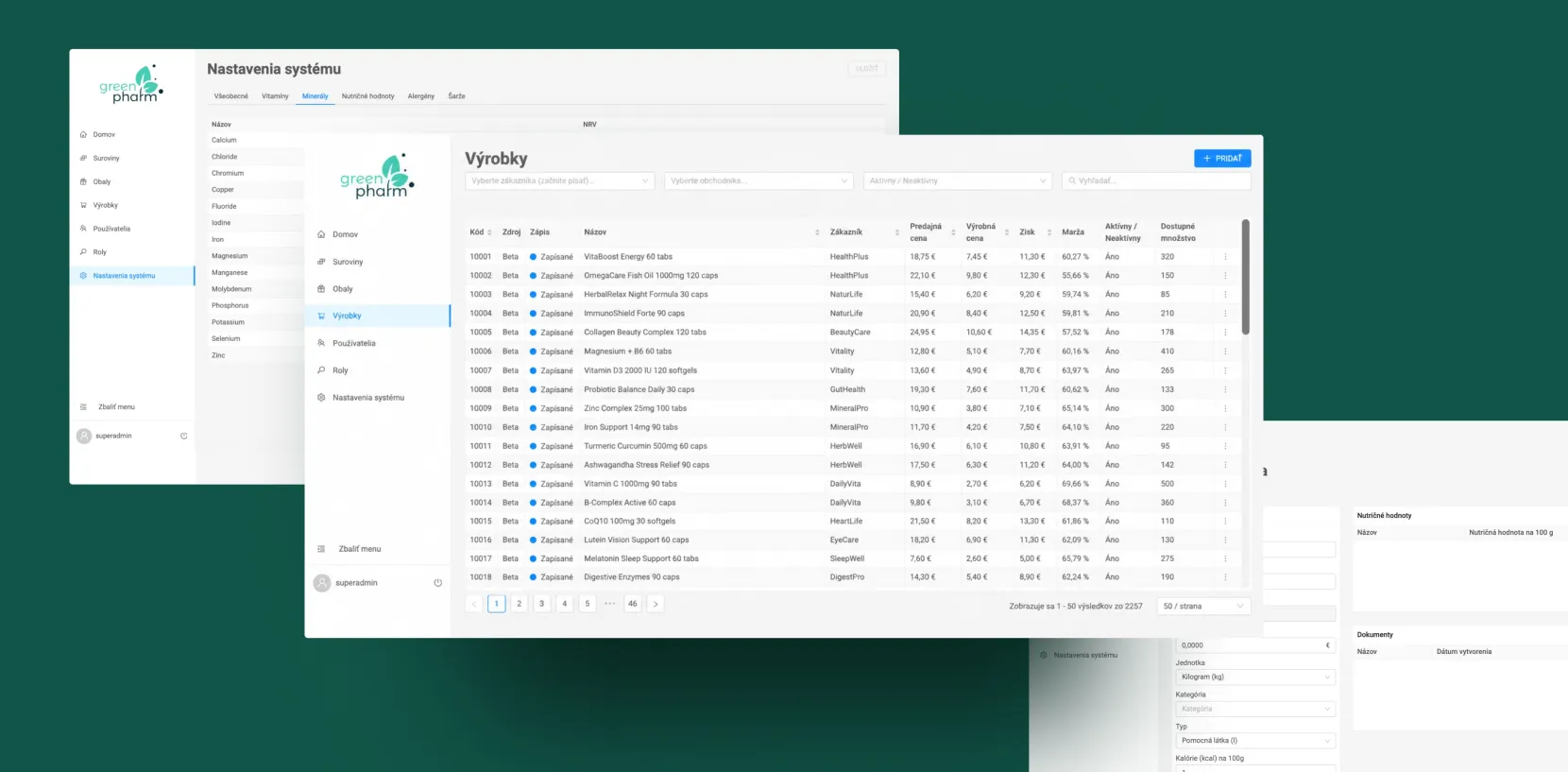This screenshot has height=772, width=1568.
Task: Click previous page arrow in pagination
Action: pos(474,604)
